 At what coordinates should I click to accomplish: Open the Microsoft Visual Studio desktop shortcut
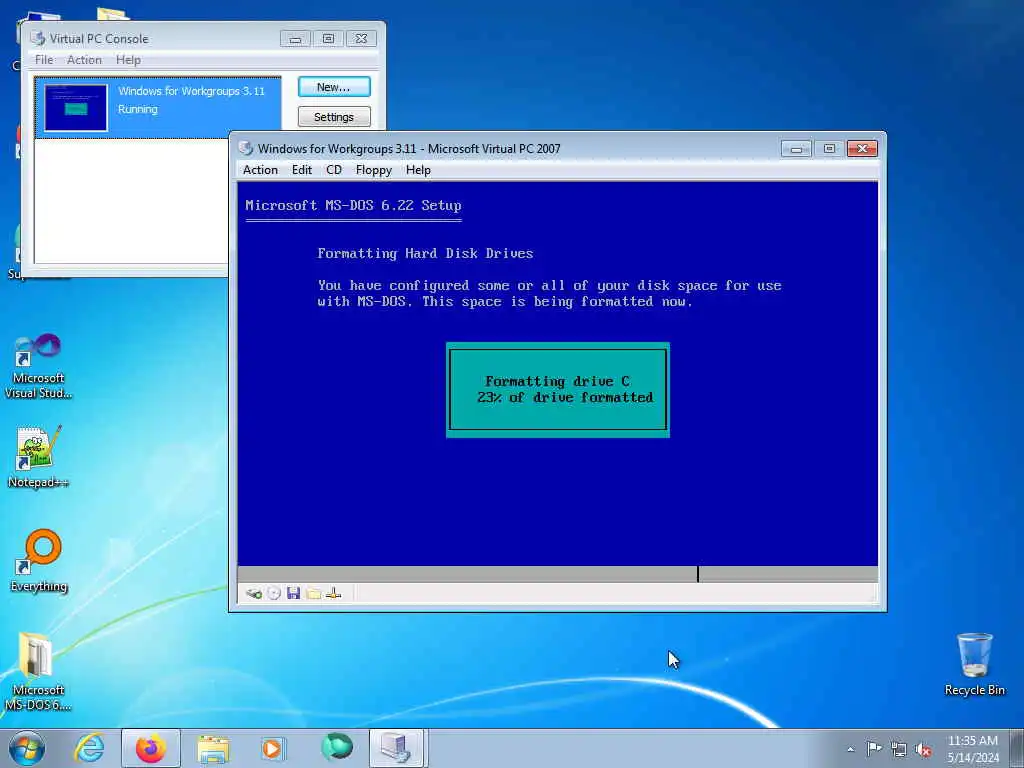click(x=39, y=366)
